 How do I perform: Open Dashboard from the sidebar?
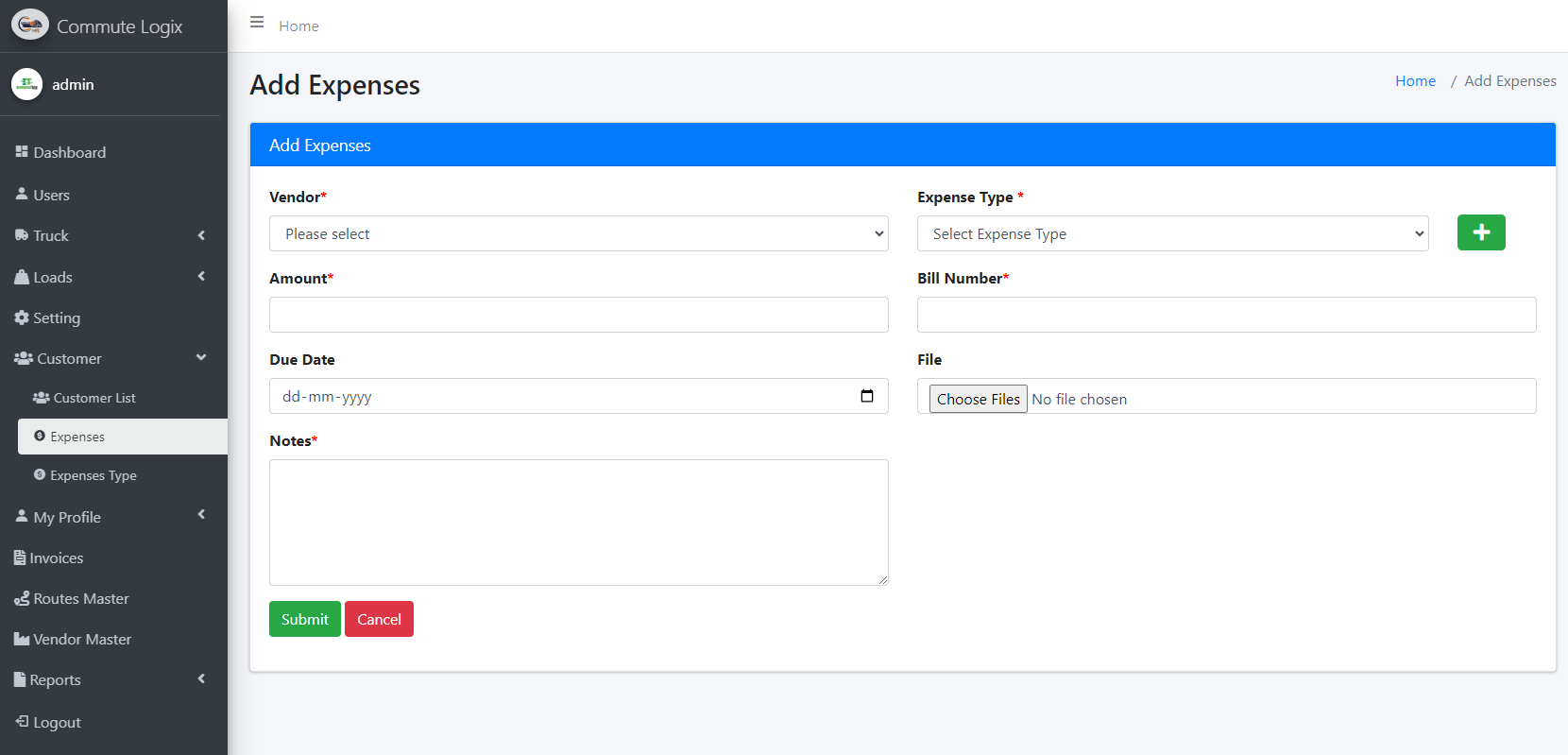tap(69, 152)
